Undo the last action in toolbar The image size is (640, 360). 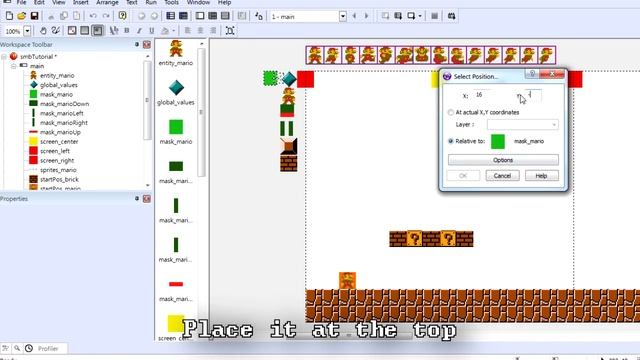(93, 16)
